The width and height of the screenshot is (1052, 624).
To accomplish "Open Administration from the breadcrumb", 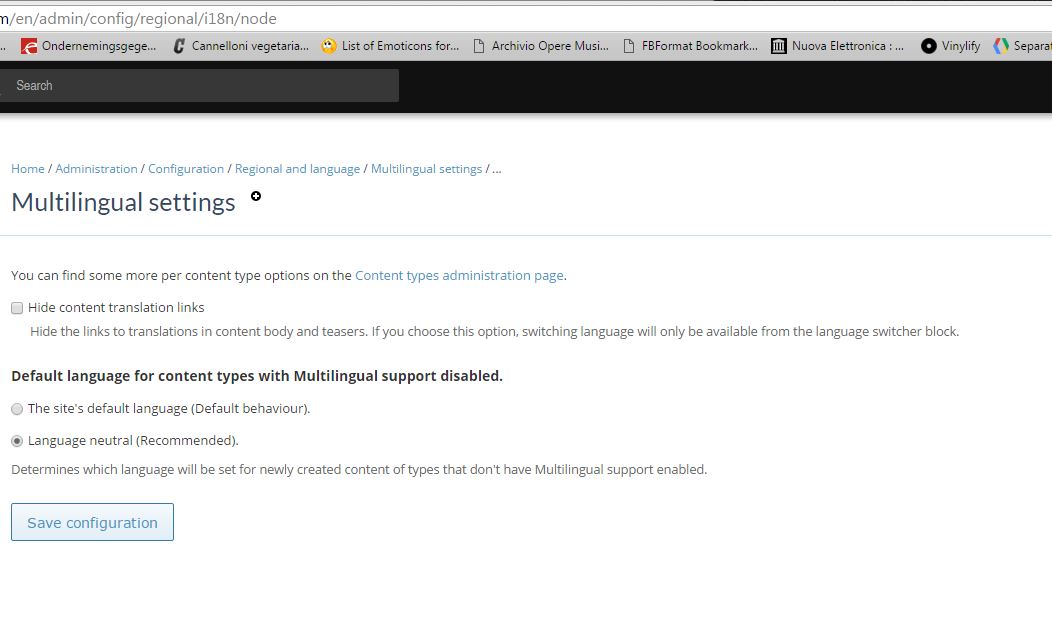I will click(96, 168).
